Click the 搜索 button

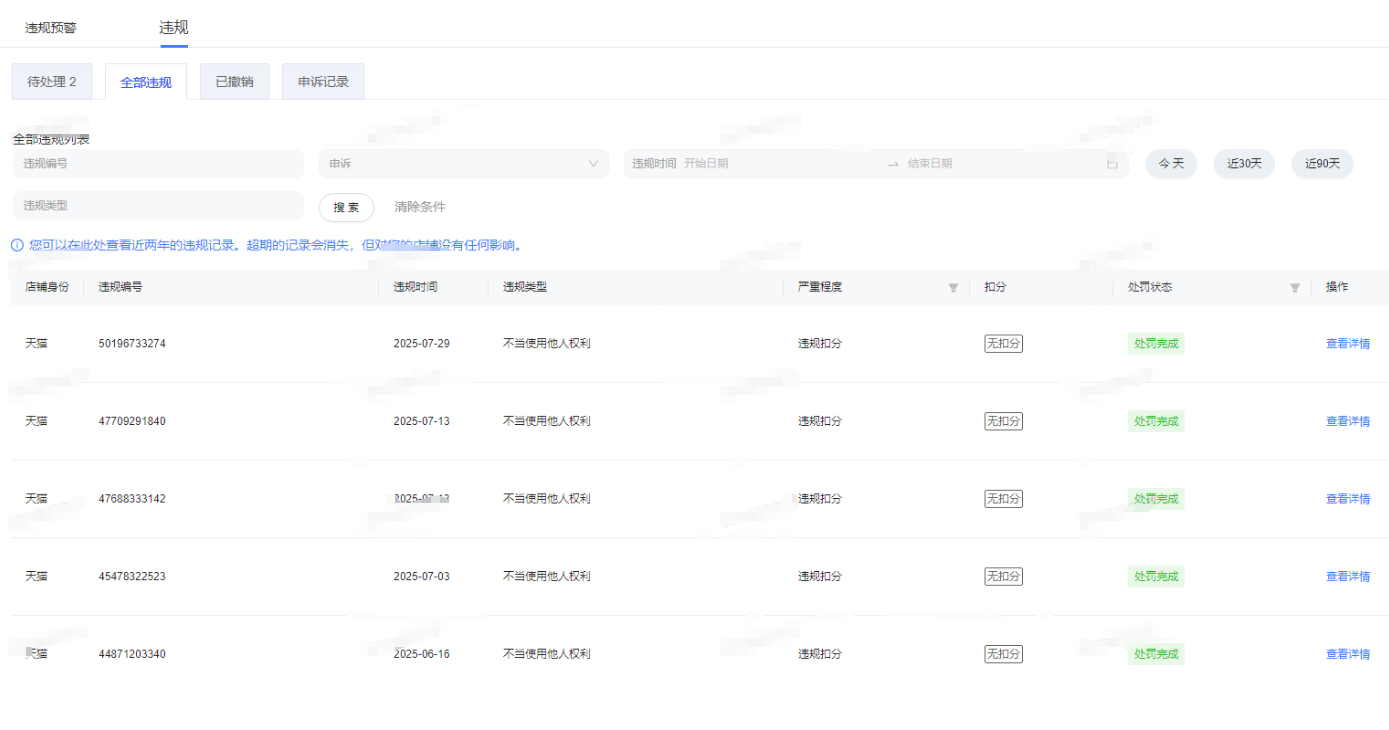tap(346, 207)
